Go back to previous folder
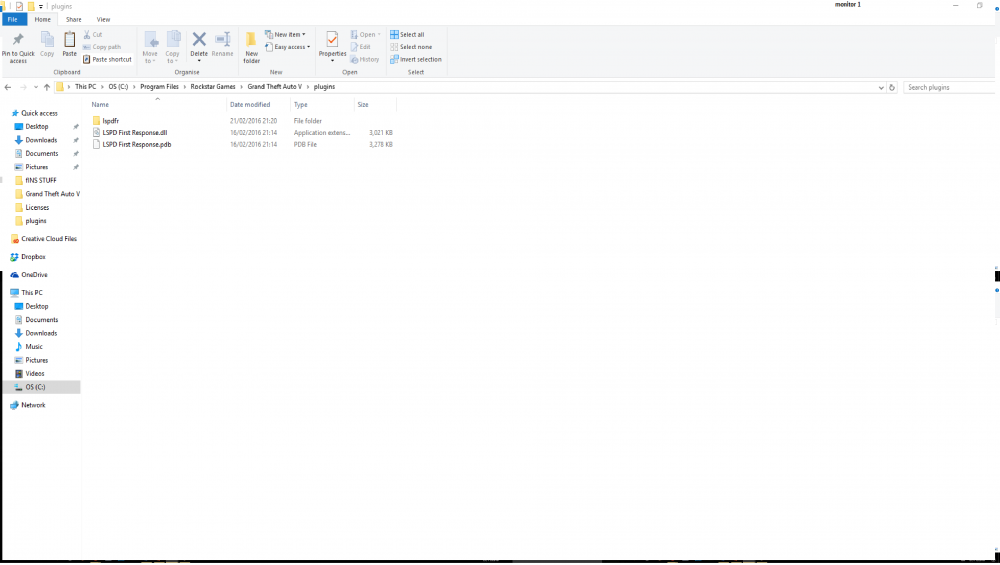1000x565 pixels. point(8,87)
